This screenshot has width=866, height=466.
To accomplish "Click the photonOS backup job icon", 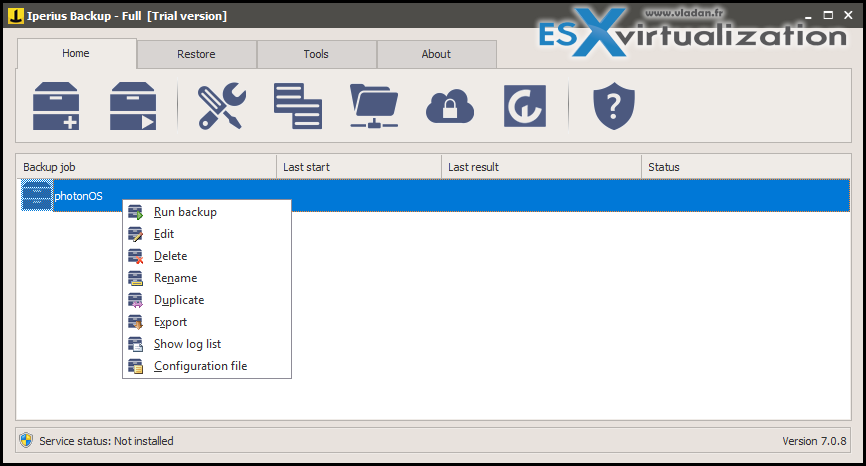I will pyautogui.click(x=37, y=195).
